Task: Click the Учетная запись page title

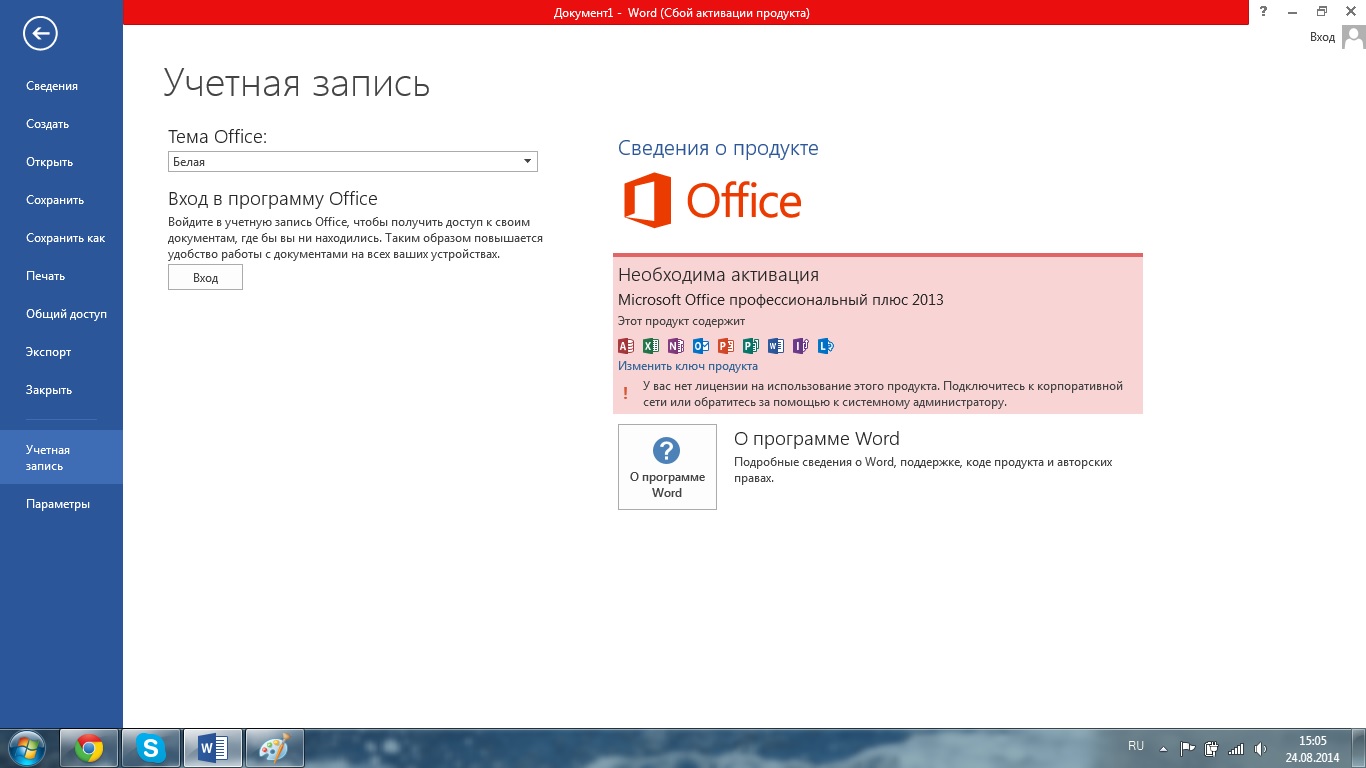Action: pyautogui.click(x=297, y=83)
